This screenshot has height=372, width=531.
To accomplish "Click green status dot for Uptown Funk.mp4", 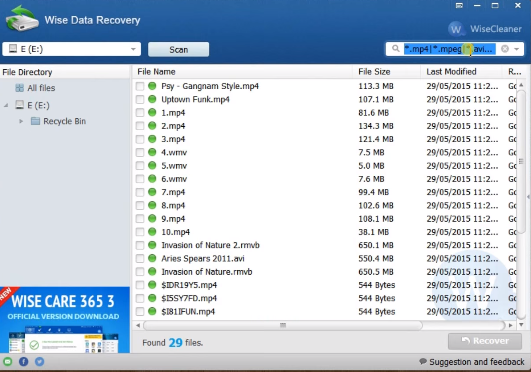I will click(152, 99).
